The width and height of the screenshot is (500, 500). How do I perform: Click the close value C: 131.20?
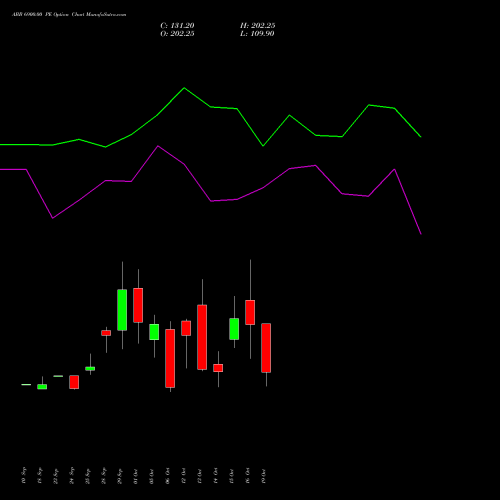click(x=177, y=26)
